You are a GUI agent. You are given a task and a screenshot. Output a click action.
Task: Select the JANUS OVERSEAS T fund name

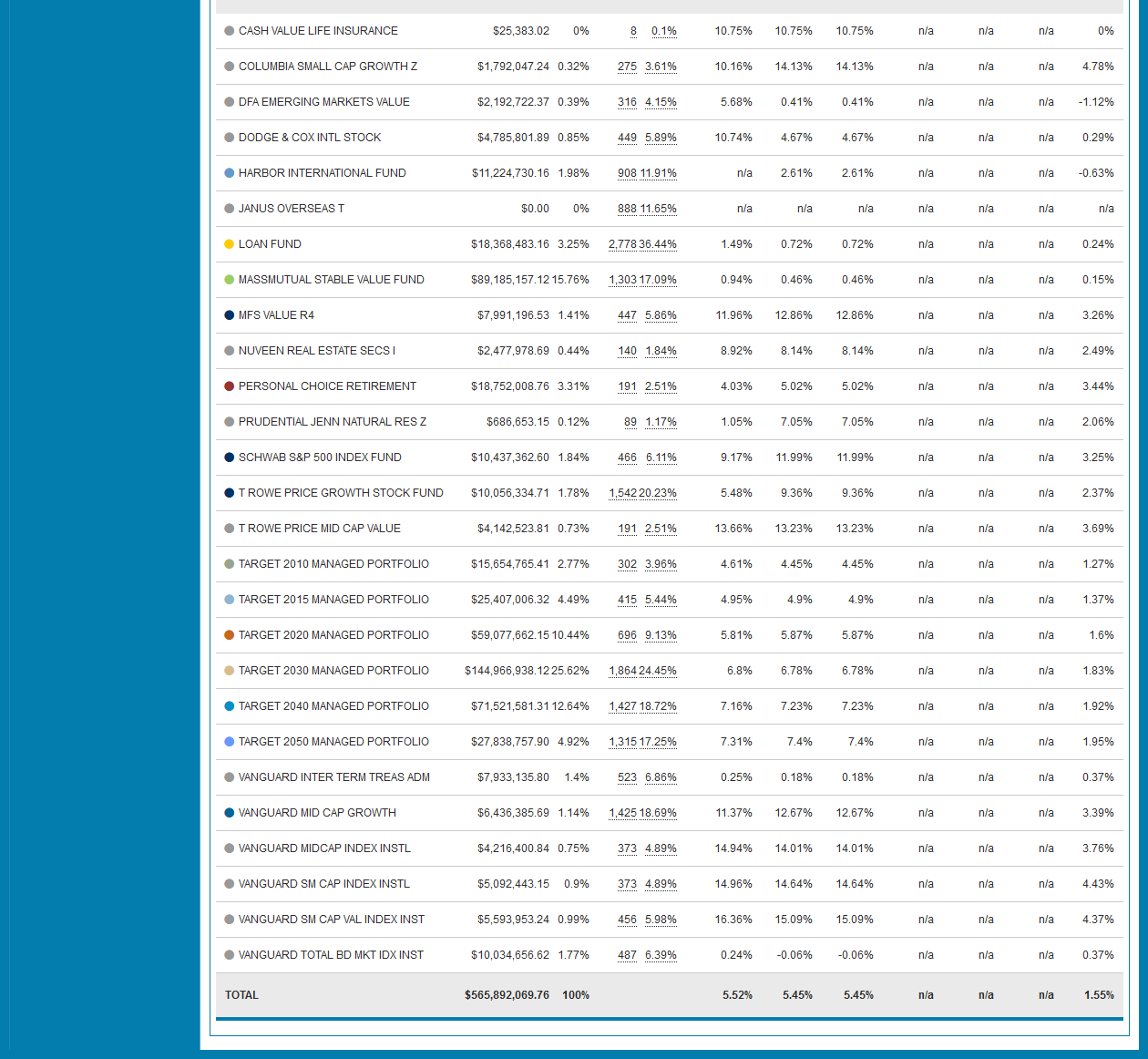point(292,209)
